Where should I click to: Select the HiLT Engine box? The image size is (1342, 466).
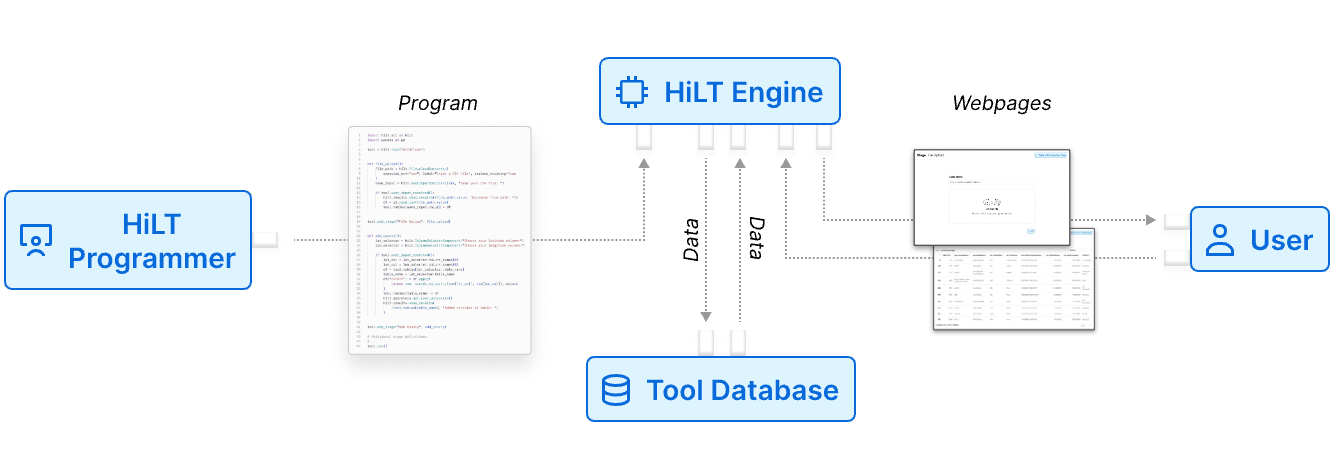[719, 93]
